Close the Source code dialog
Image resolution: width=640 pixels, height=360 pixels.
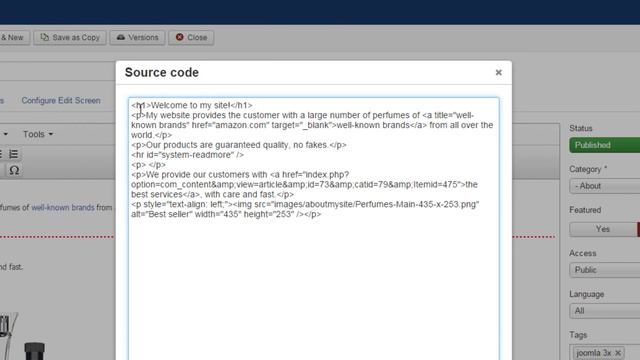(498, 73)
